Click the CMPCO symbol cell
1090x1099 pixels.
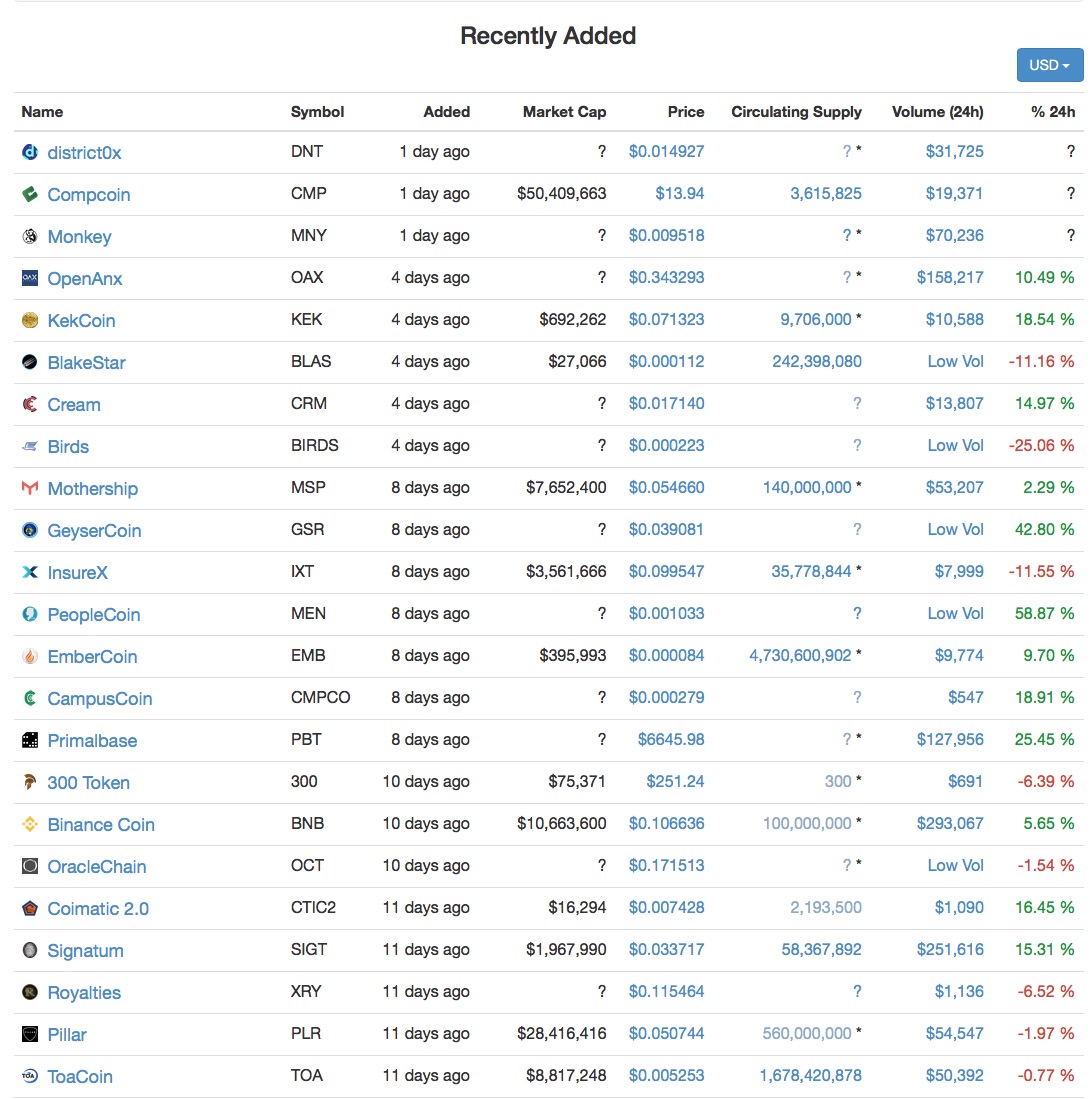coord(320,698)
